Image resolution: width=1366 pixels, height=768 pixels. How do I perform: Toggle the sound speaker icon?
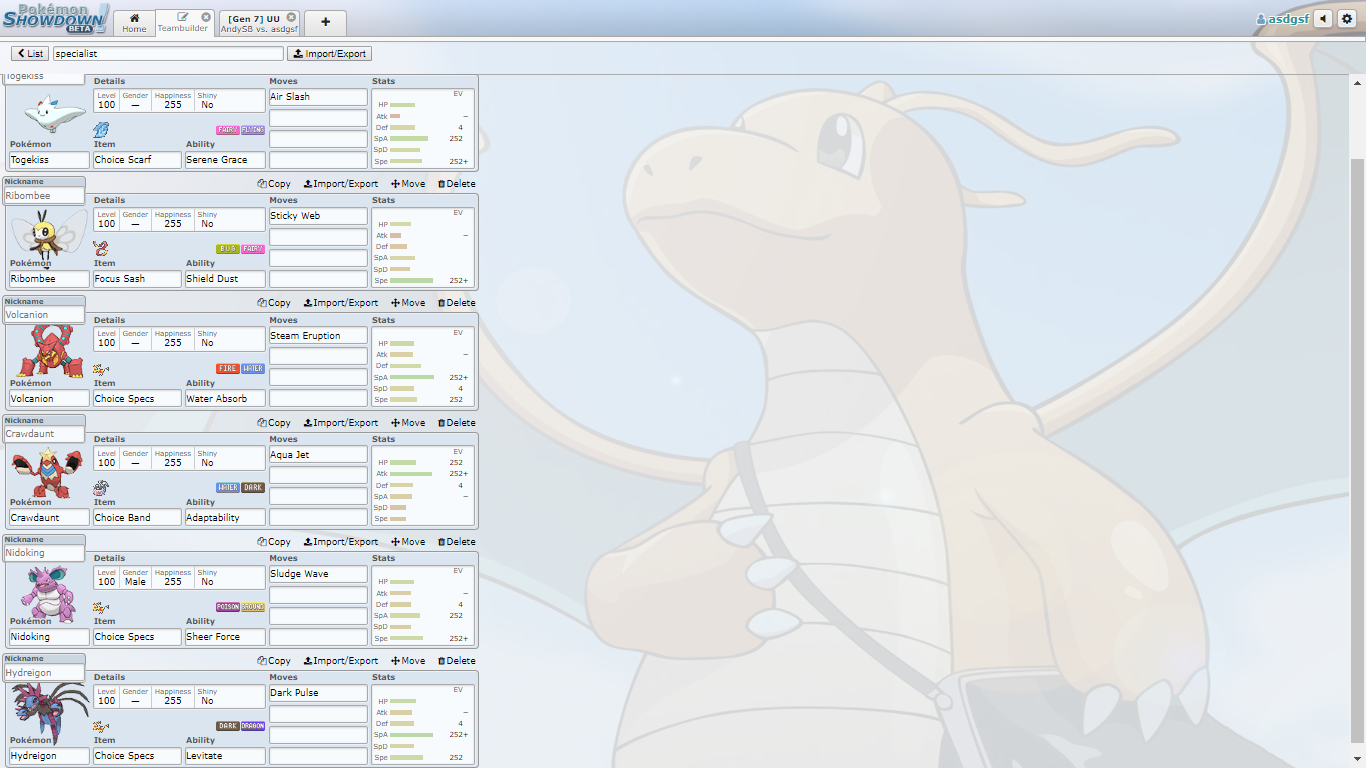tap(1323, 19)
